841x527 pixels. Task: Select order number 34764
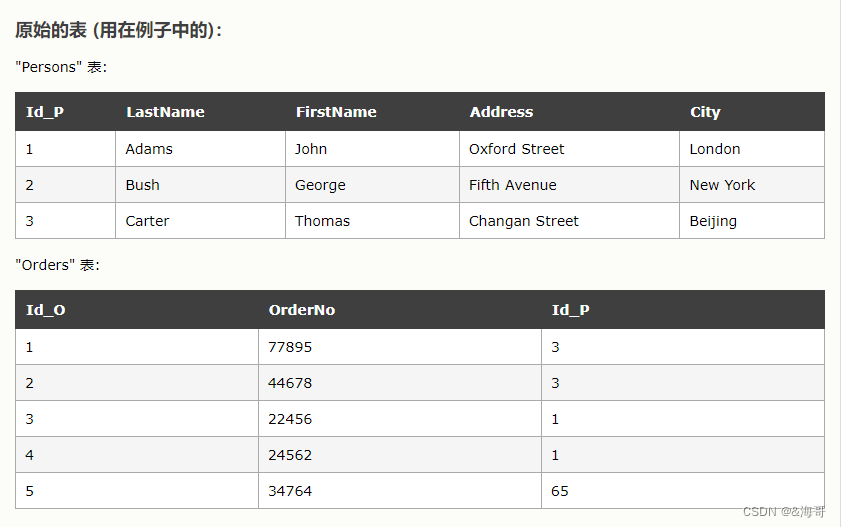[400, 491]
